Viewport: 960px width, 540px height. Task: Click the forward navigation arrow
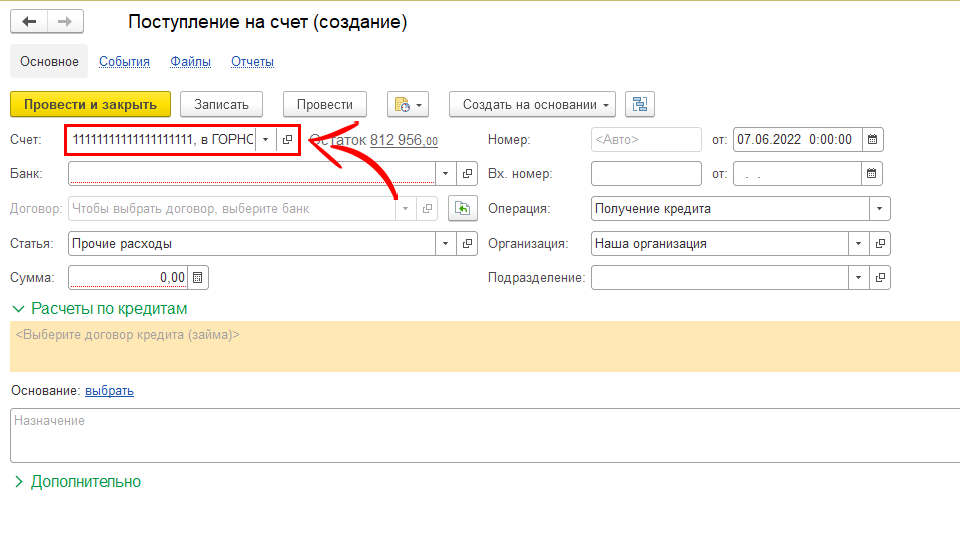coord(65,22)
